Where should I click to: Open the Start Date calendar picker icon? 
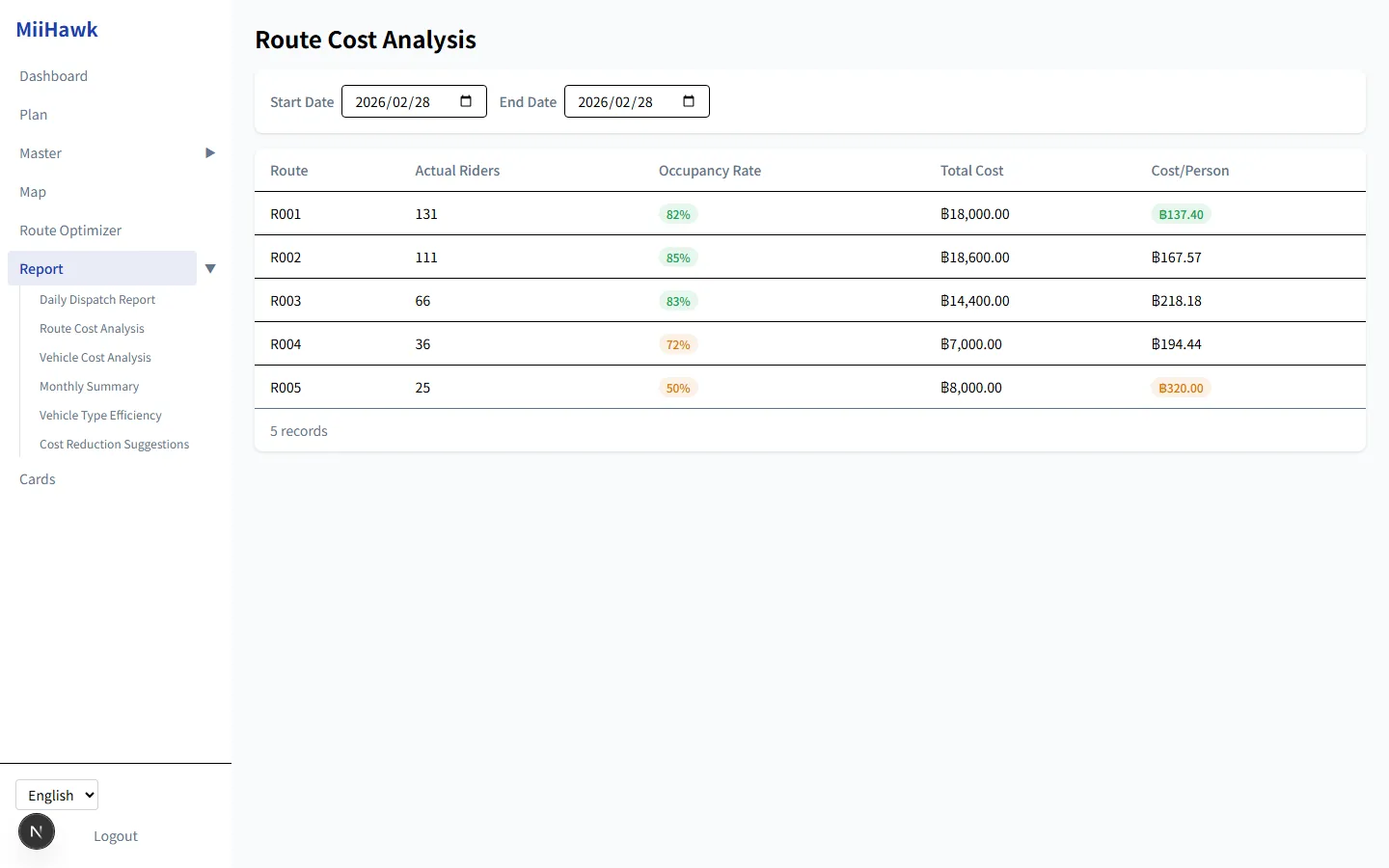coord(466,101)
